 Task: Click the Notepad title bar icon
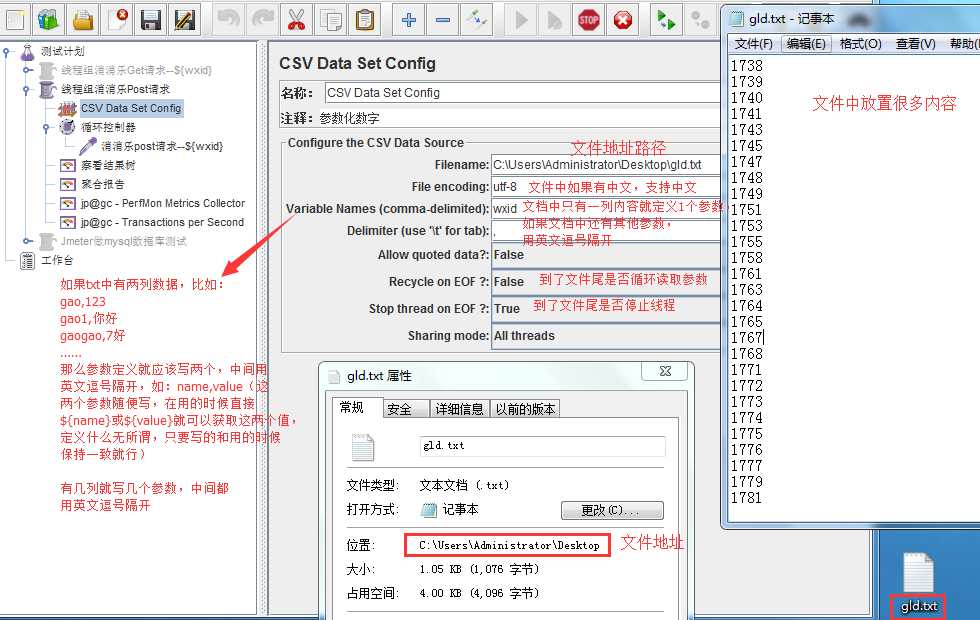click(x=738, y=19)
